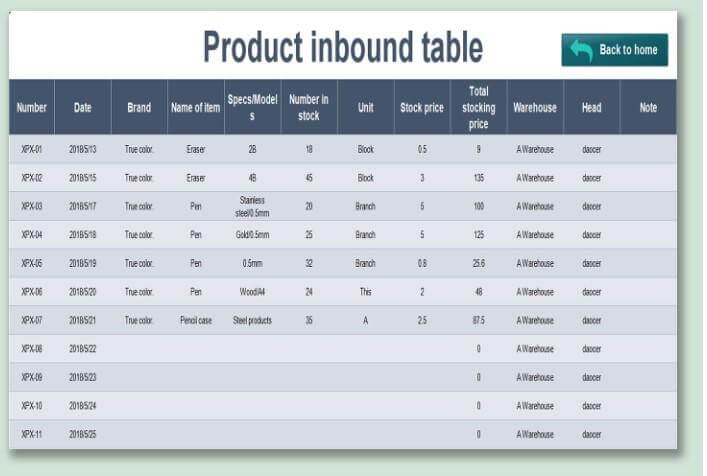Click the Product inbound table title

[x=343, y=46]
